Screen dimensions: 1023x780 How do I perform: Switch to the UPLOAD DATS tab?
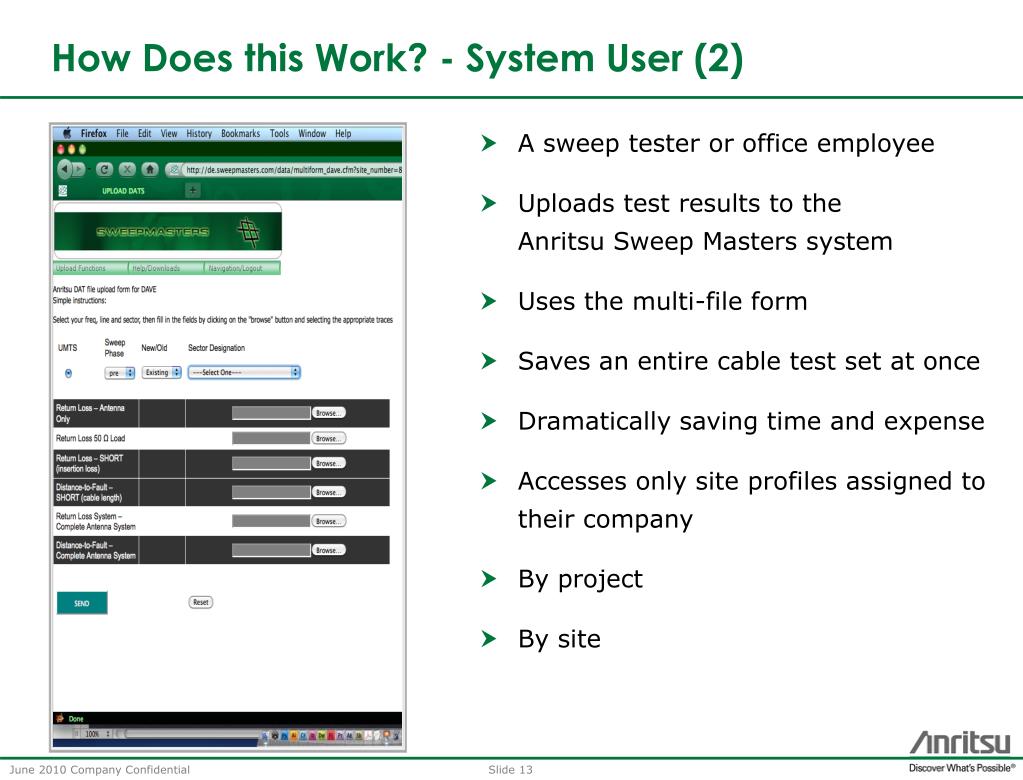[x=123, y=190]
